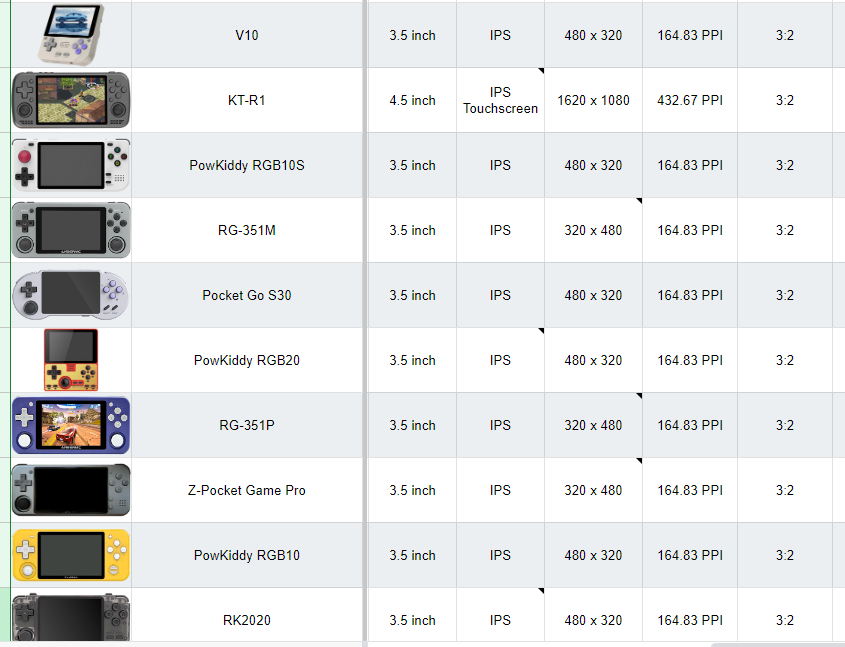845x647 pixels.
Task: Select the RK2020 name cell
Action: coord(247,620)
